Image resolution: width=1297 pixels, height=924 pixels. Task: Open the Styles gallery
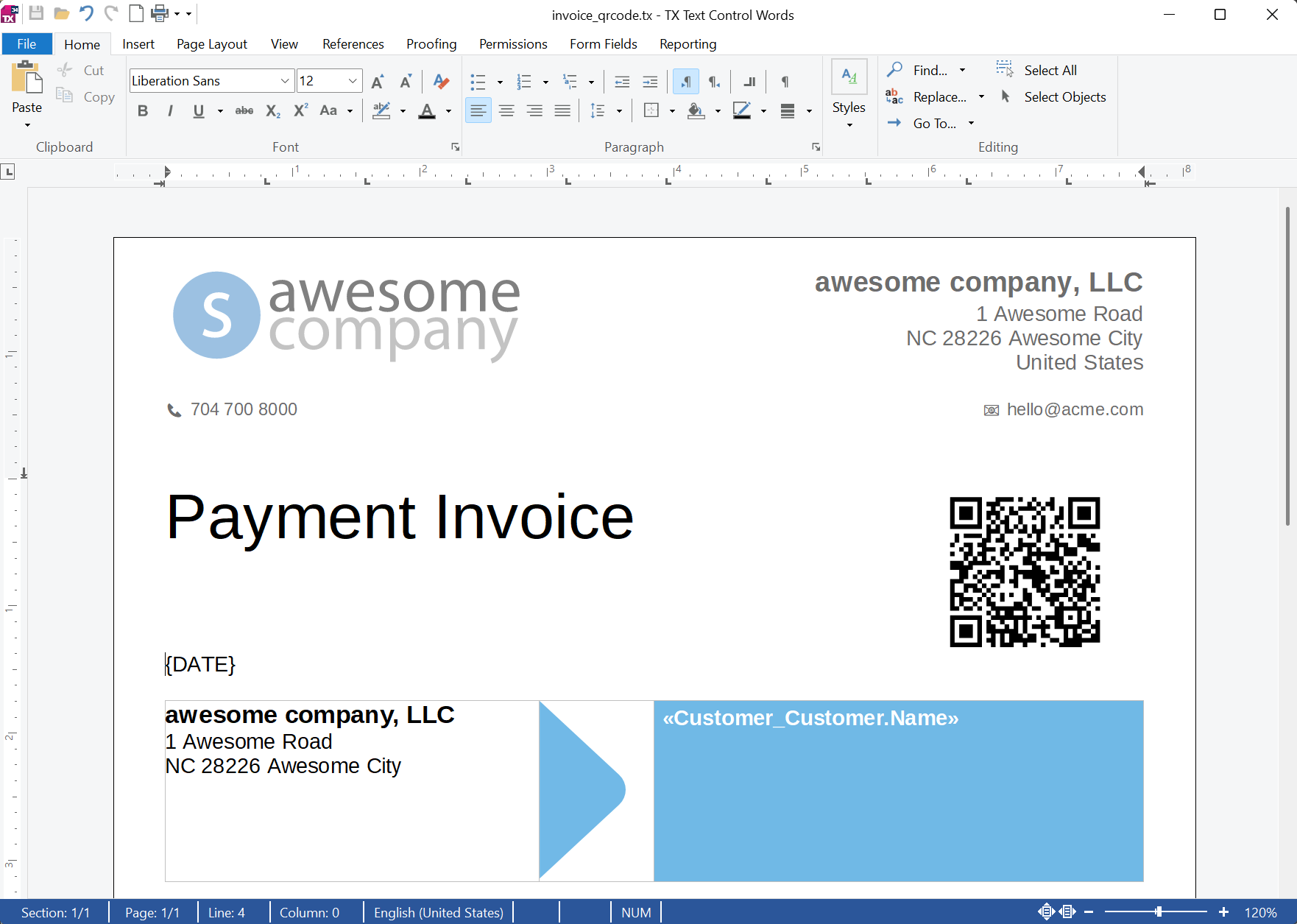tap(849, 92)
